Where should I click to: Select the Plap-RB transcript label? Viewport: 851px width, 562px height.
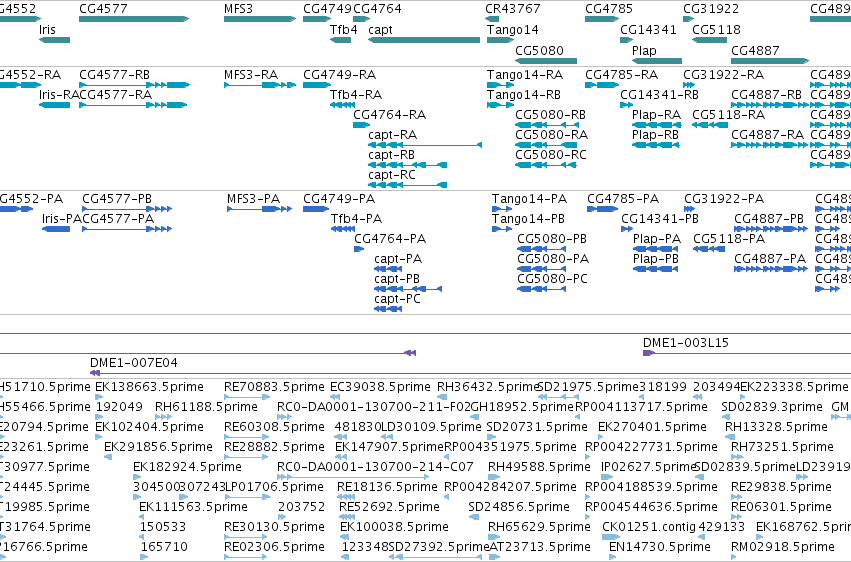[656, 135]
